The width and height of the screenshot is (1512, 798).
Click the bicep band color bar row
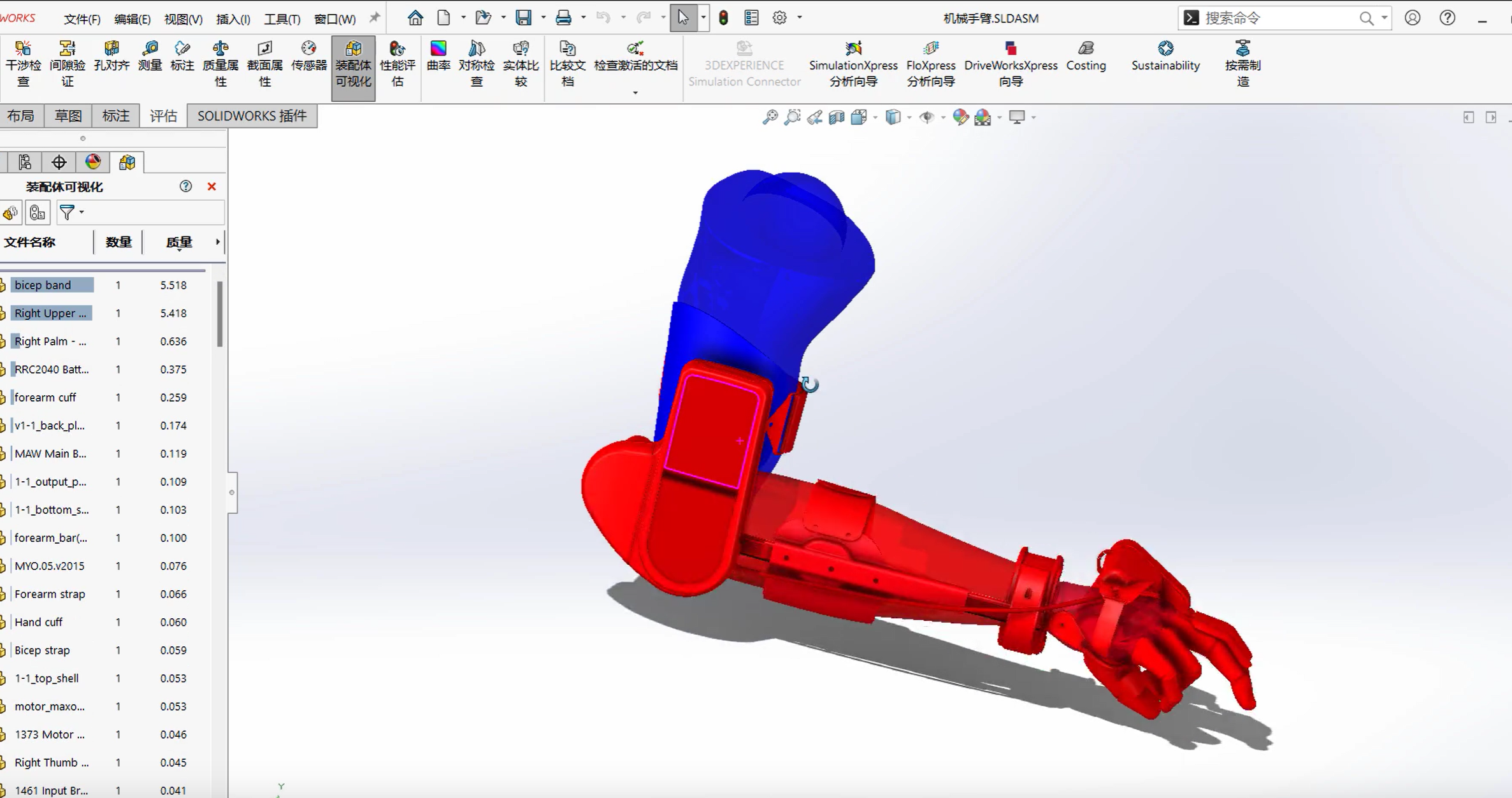point(52,285)
